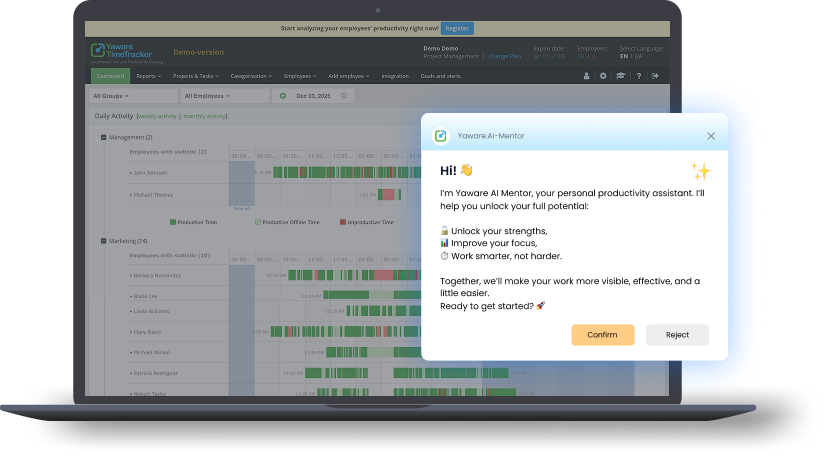Collapse the Management group

(103, 137)
